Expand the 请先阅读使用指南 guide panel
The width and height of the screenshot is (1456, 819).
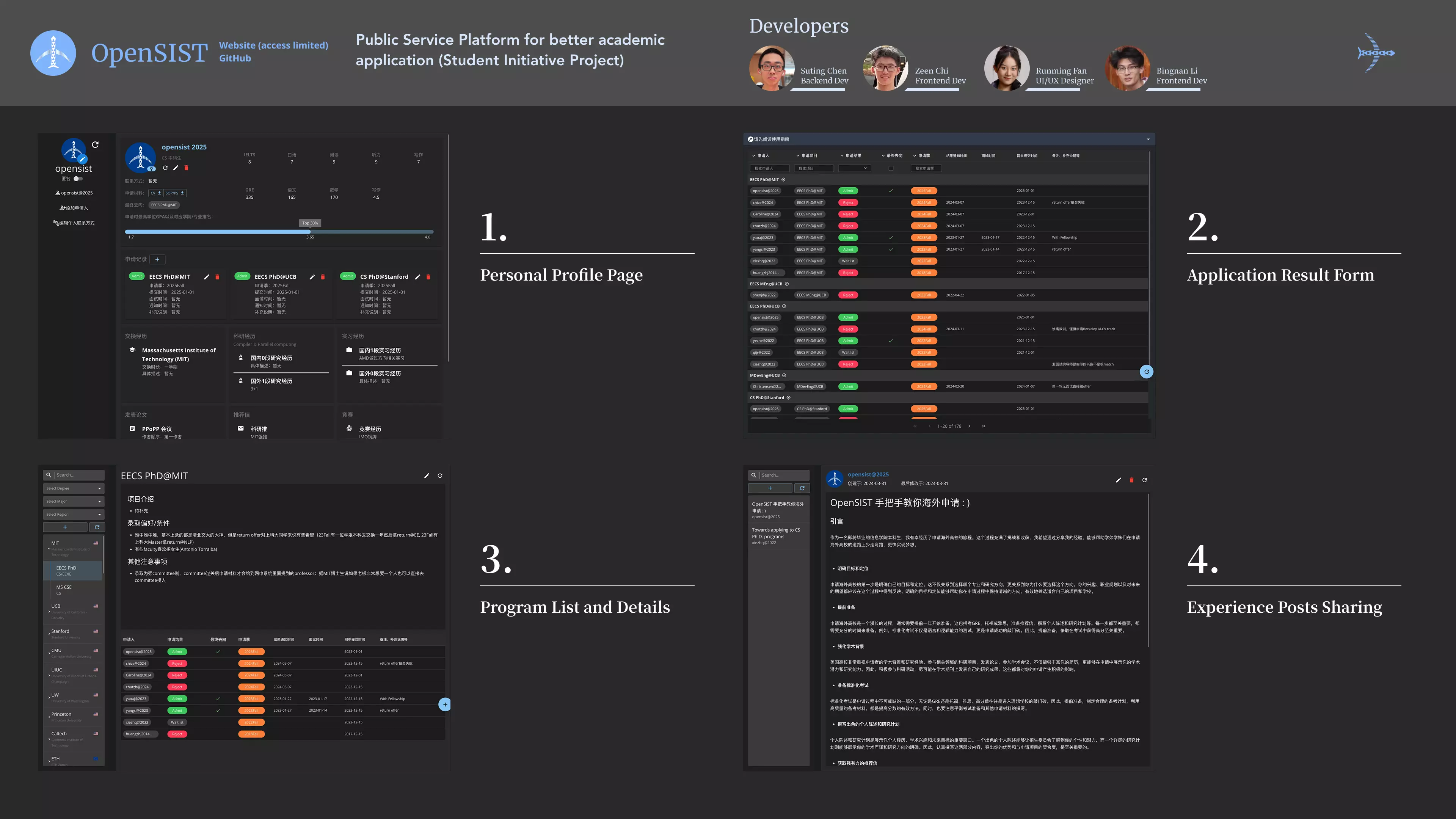[x=1148, y=139]
